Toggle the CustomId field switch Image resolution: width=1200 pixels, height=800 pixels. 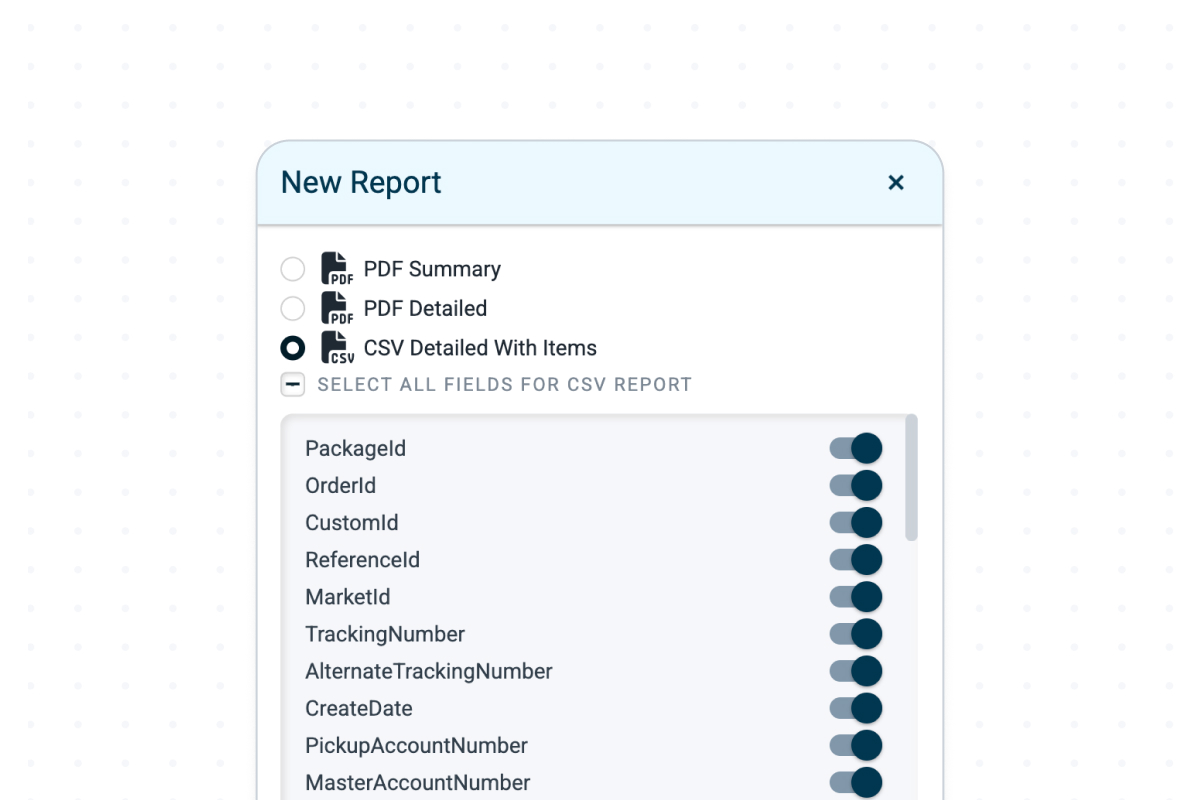tap(856, 522)
